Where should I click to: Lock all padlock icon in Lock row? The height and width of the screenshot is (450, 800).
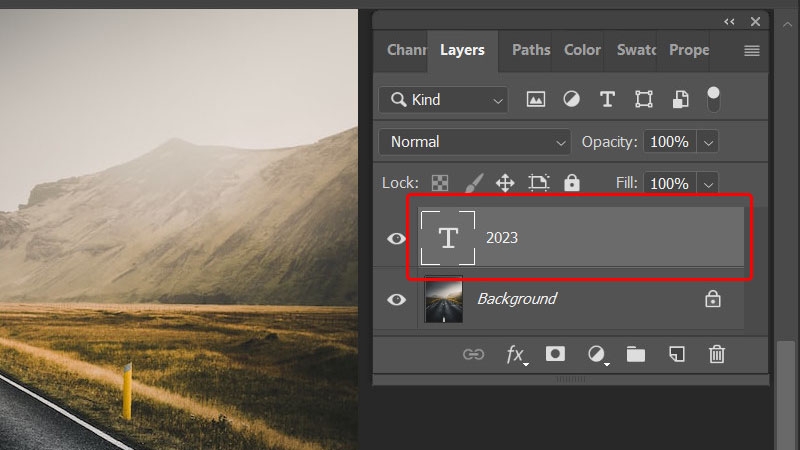coord(571,183)
